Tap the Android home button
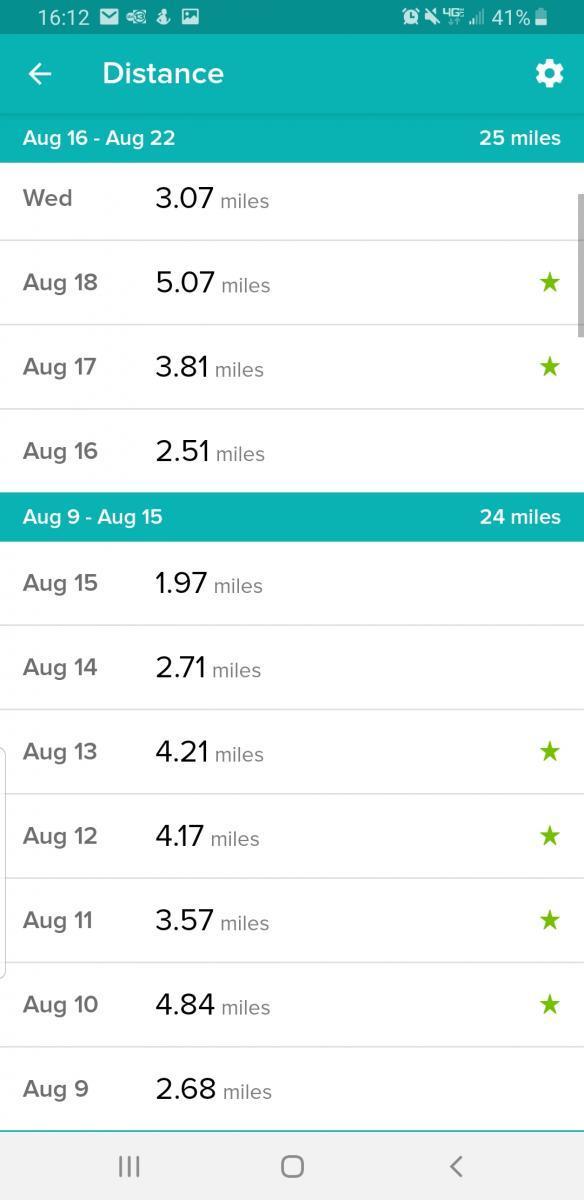 (x=292, y=1166)
